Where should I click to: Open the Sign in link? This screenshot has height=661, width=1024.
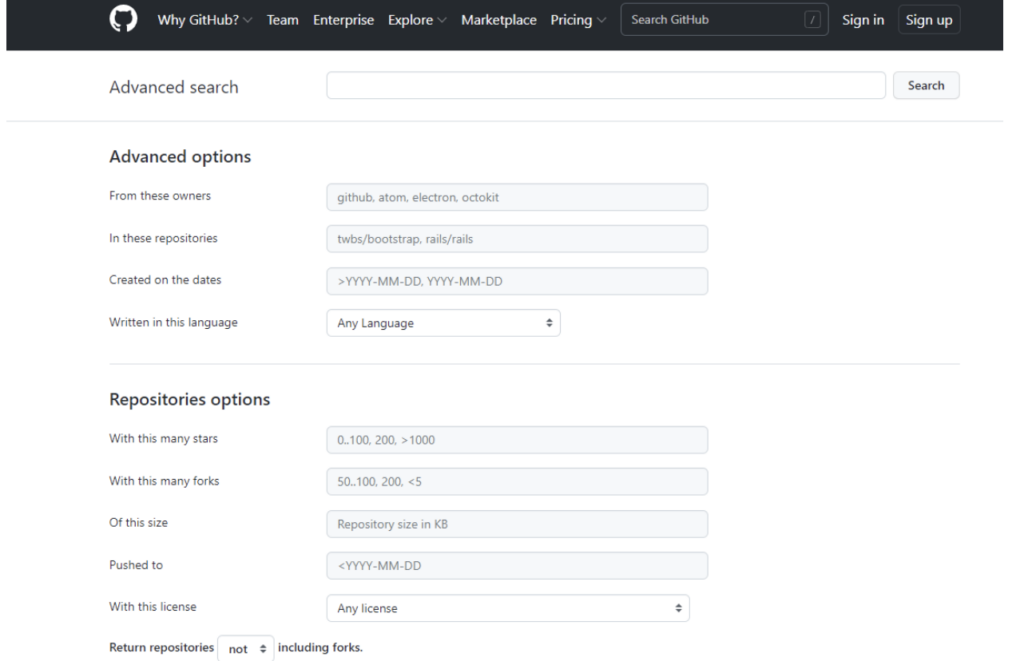pyautogui.click(x=863, y=20)
